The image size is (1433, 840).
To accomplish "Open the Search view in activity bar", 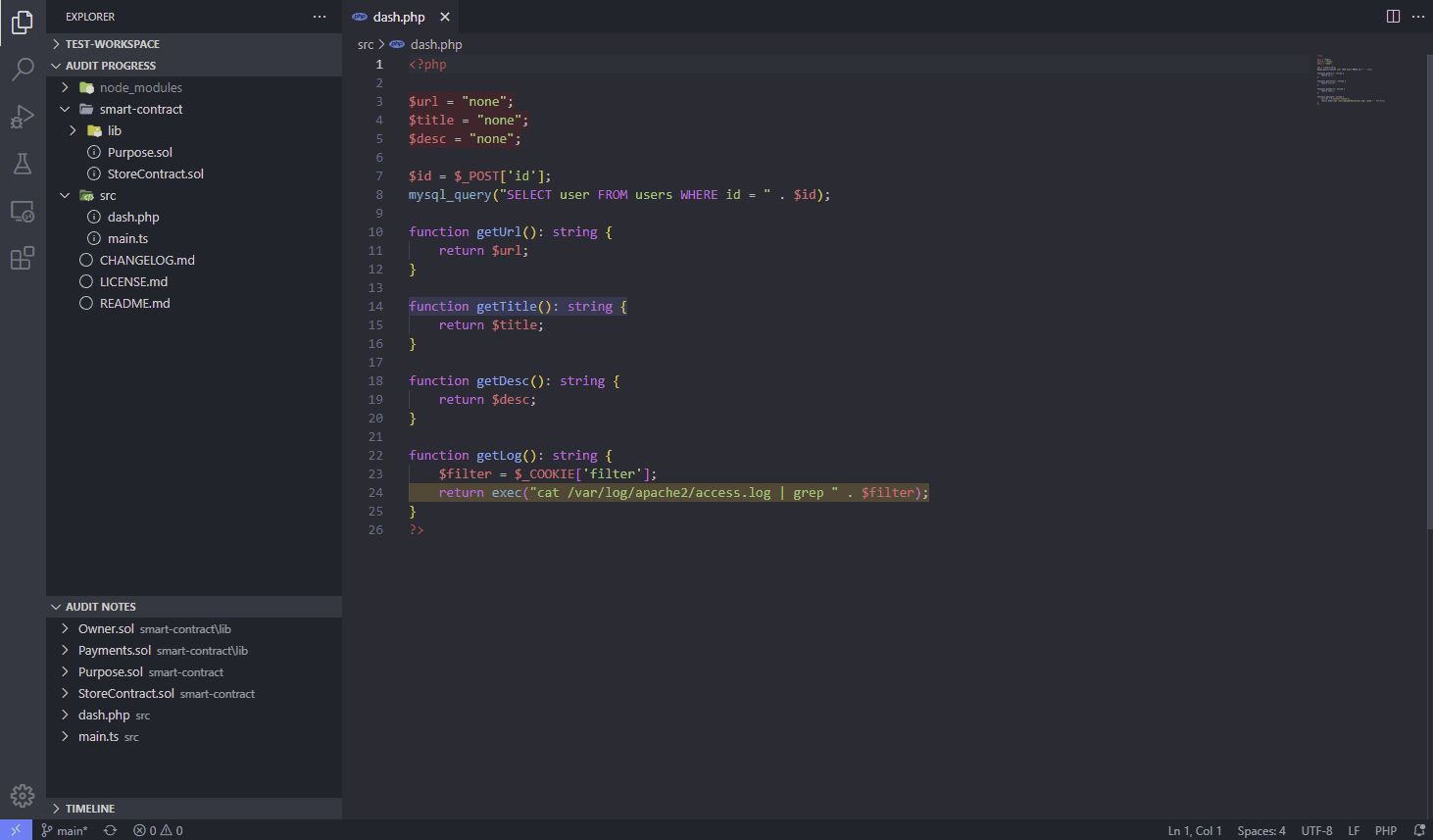I will [23, 69].
